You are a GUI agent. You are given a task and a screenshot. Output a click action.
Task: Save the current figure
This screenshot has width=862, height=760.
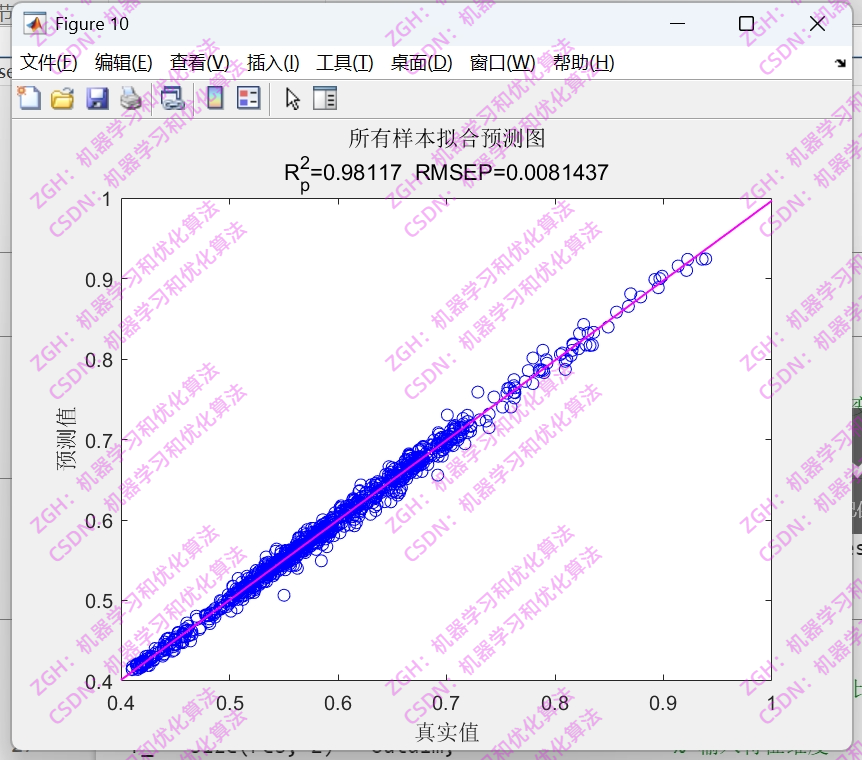click(x=97, y=97)
